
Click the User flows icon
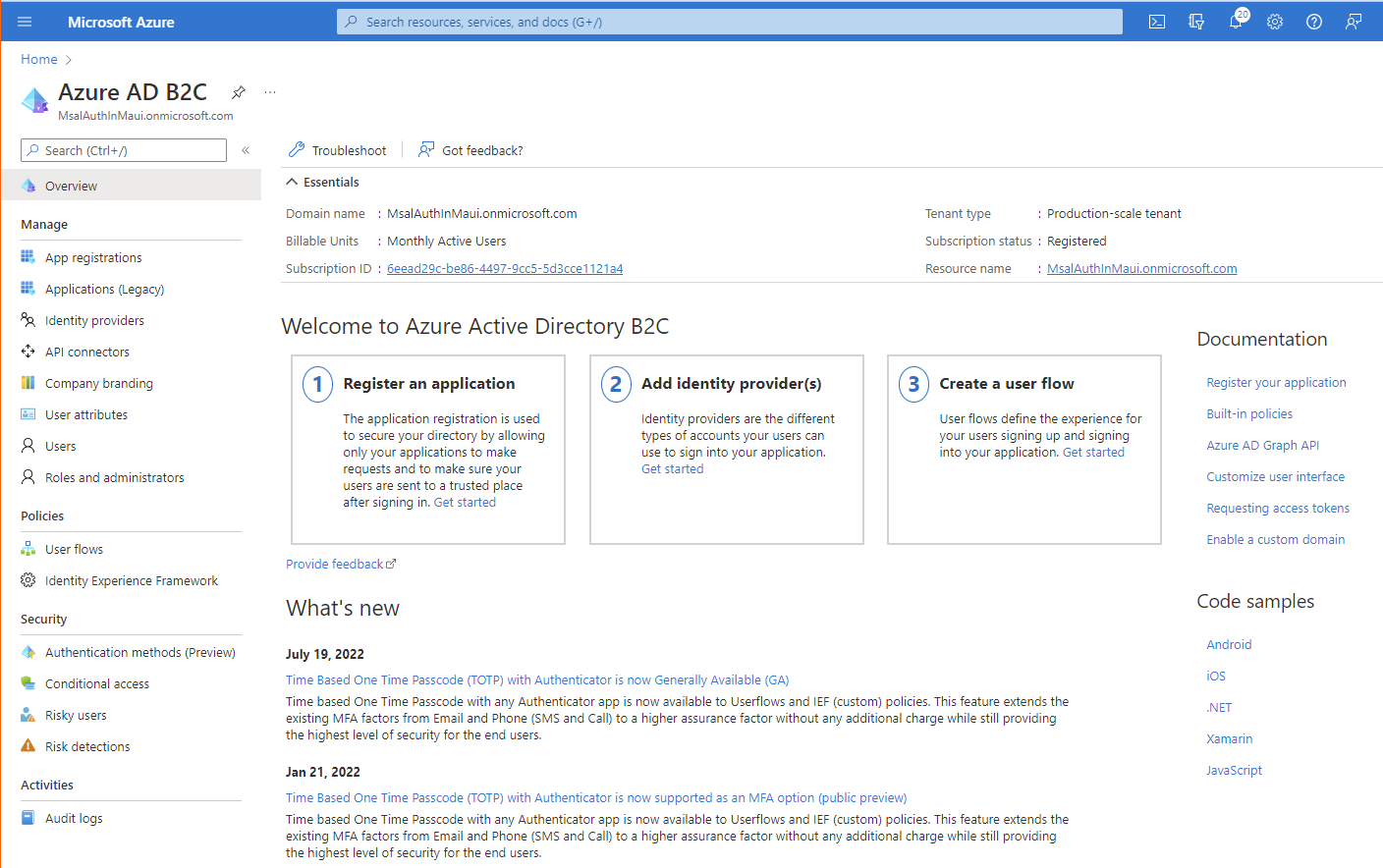(x=28, y=549)
